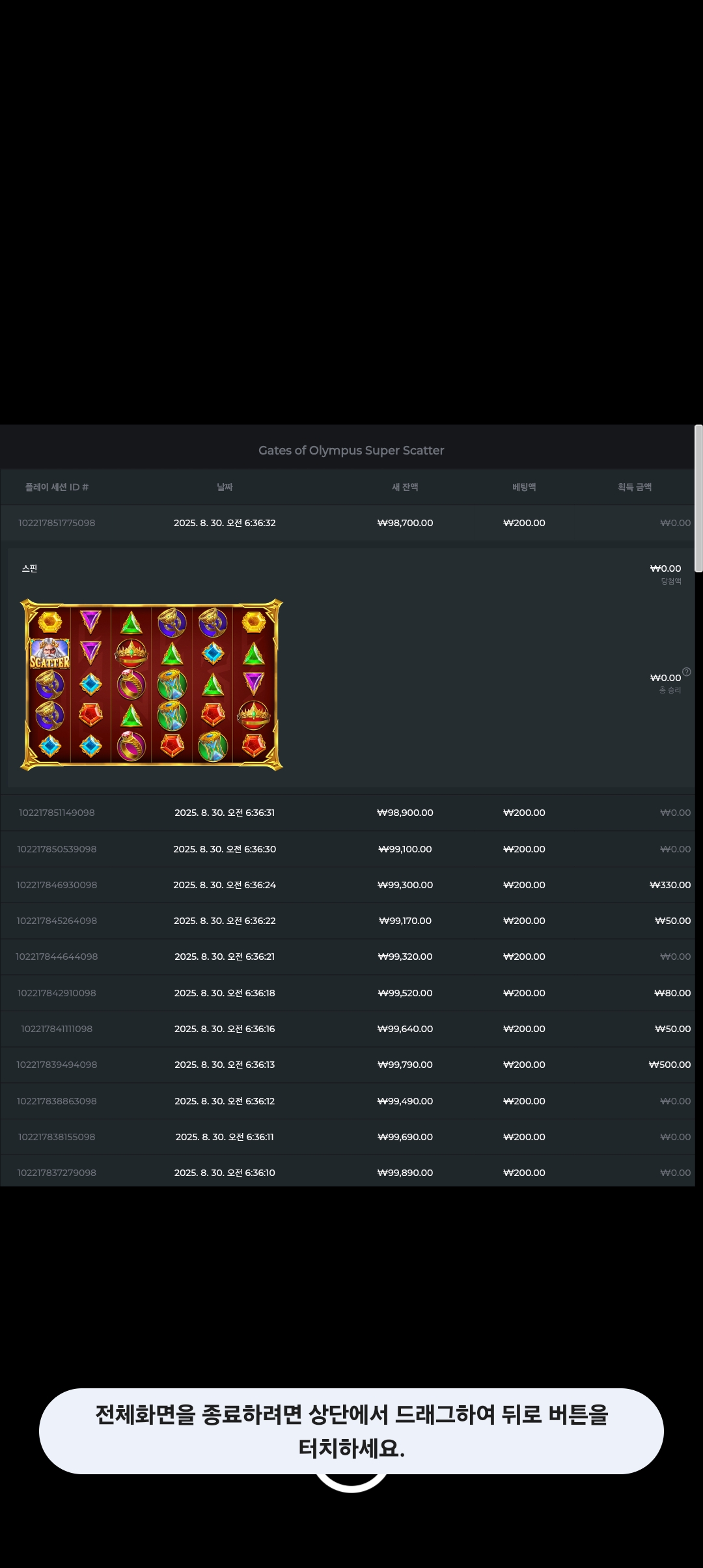Click session ID 102217838155098
The width and height of the screenshot is (703, 1568).
click(x=57, y=1137)
